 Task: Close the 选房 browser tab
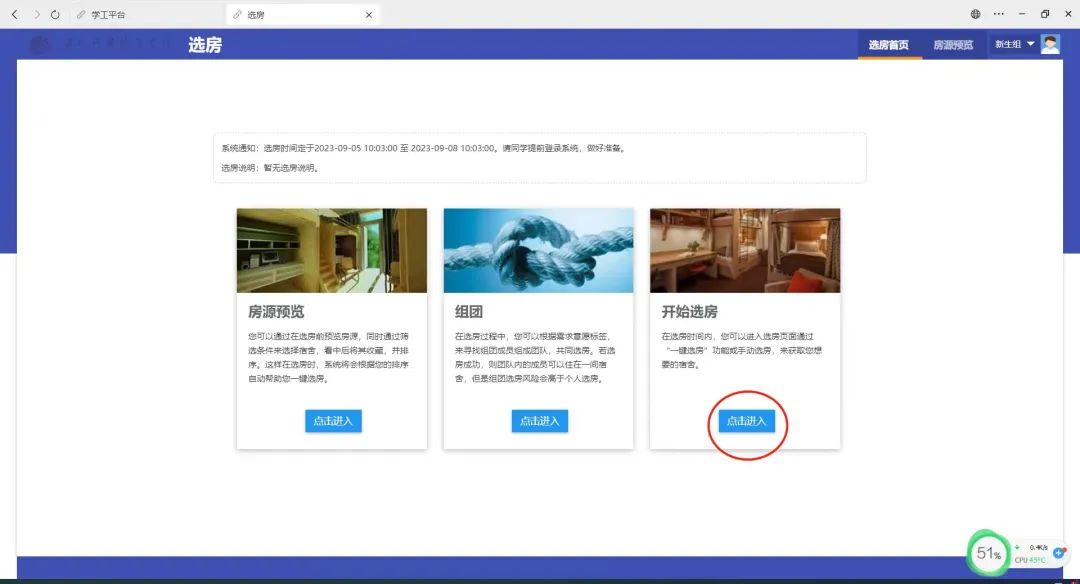click(x=368, y=15)
